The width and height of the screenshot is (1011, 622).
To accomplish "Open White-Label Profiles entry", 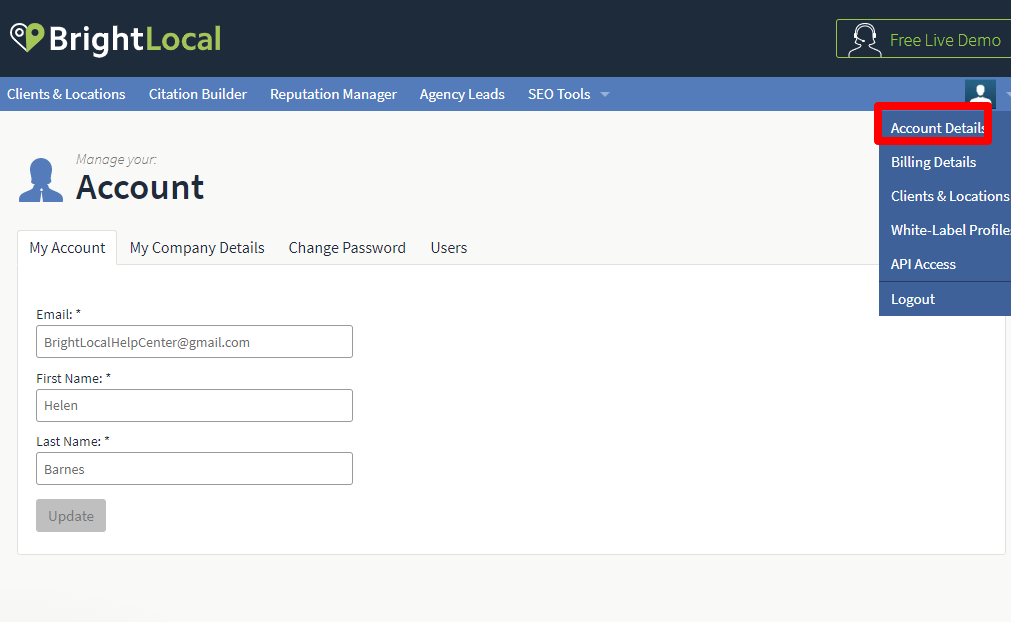I will (950, 230).
